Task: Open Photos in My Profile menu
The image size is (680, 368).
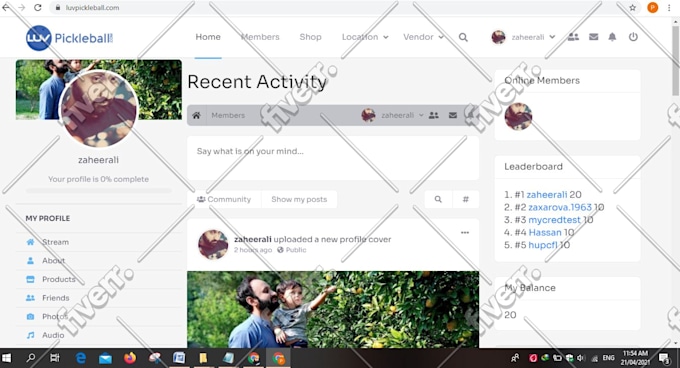Action: pos(55,316)
